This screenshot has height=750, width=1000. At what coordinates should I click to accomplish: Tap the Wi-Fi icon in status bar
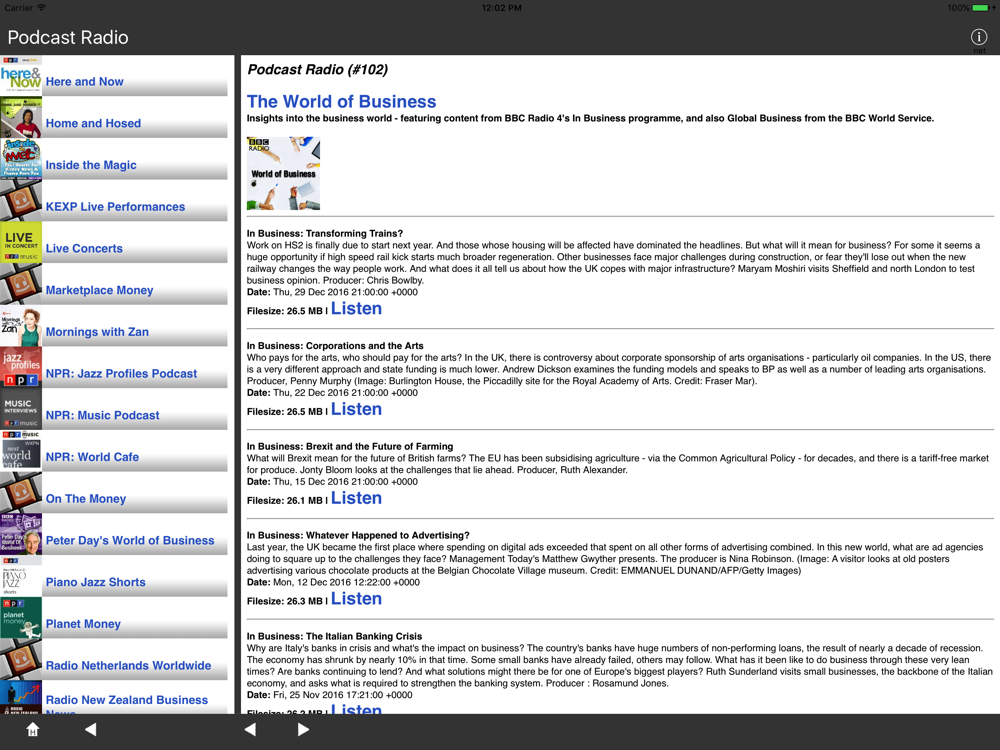tap(41, 8)
